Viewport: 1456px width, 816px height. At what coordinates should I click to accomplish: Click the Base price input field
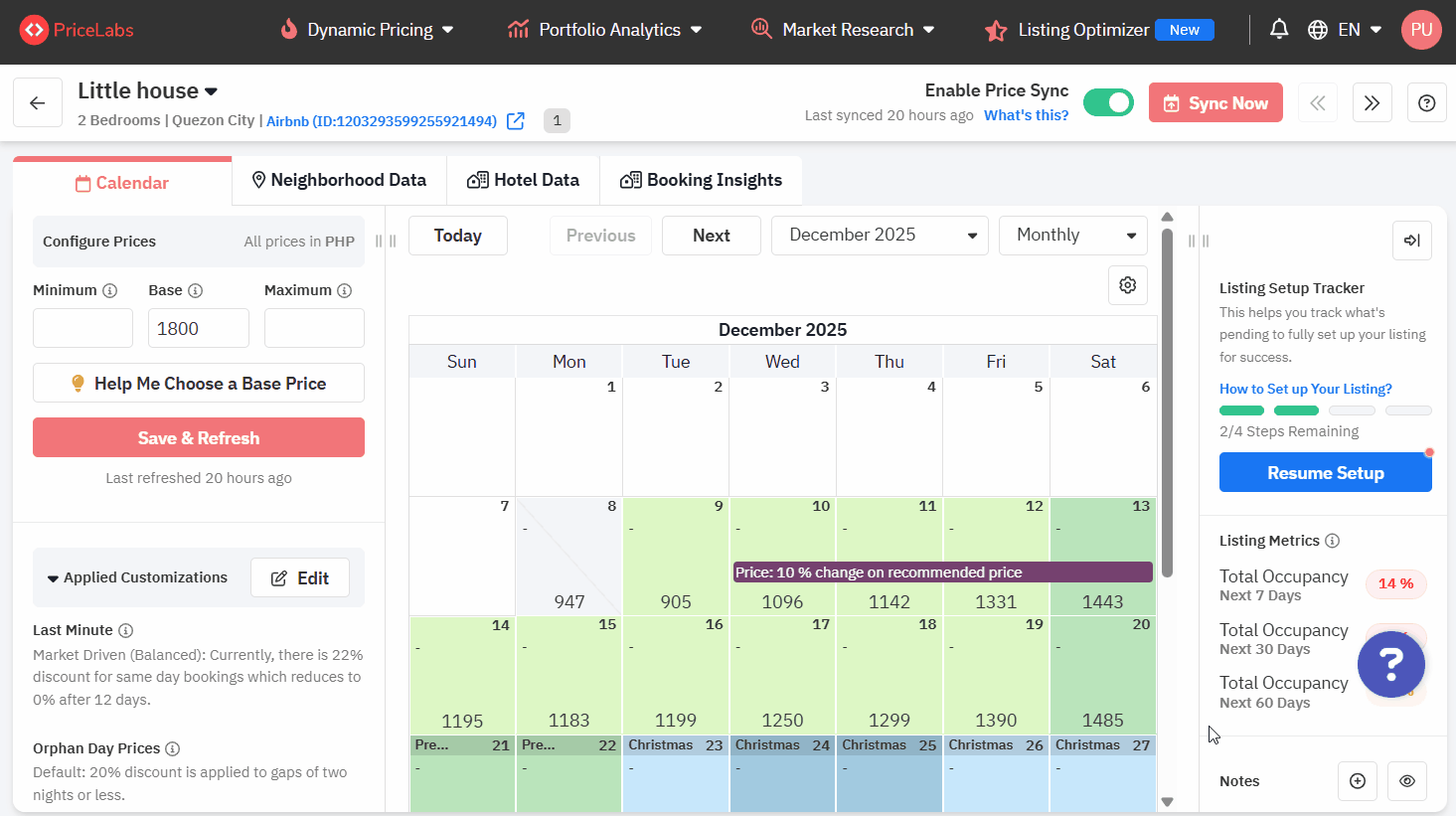(199, 329)
